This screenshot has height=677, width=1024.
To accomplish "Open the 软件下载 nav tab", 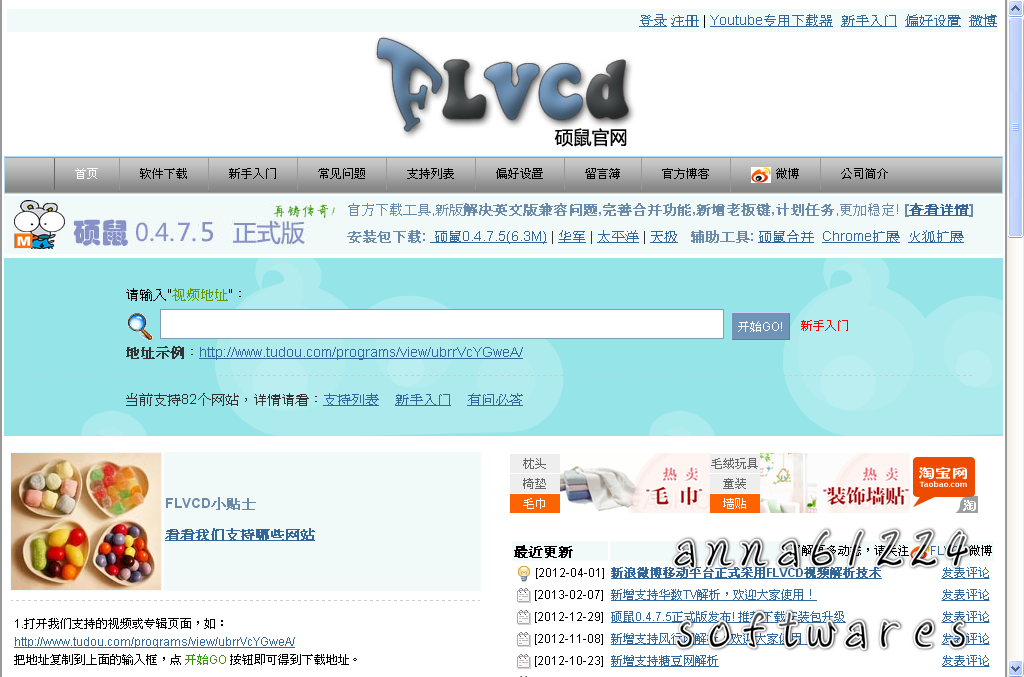I will coord(163,174).
